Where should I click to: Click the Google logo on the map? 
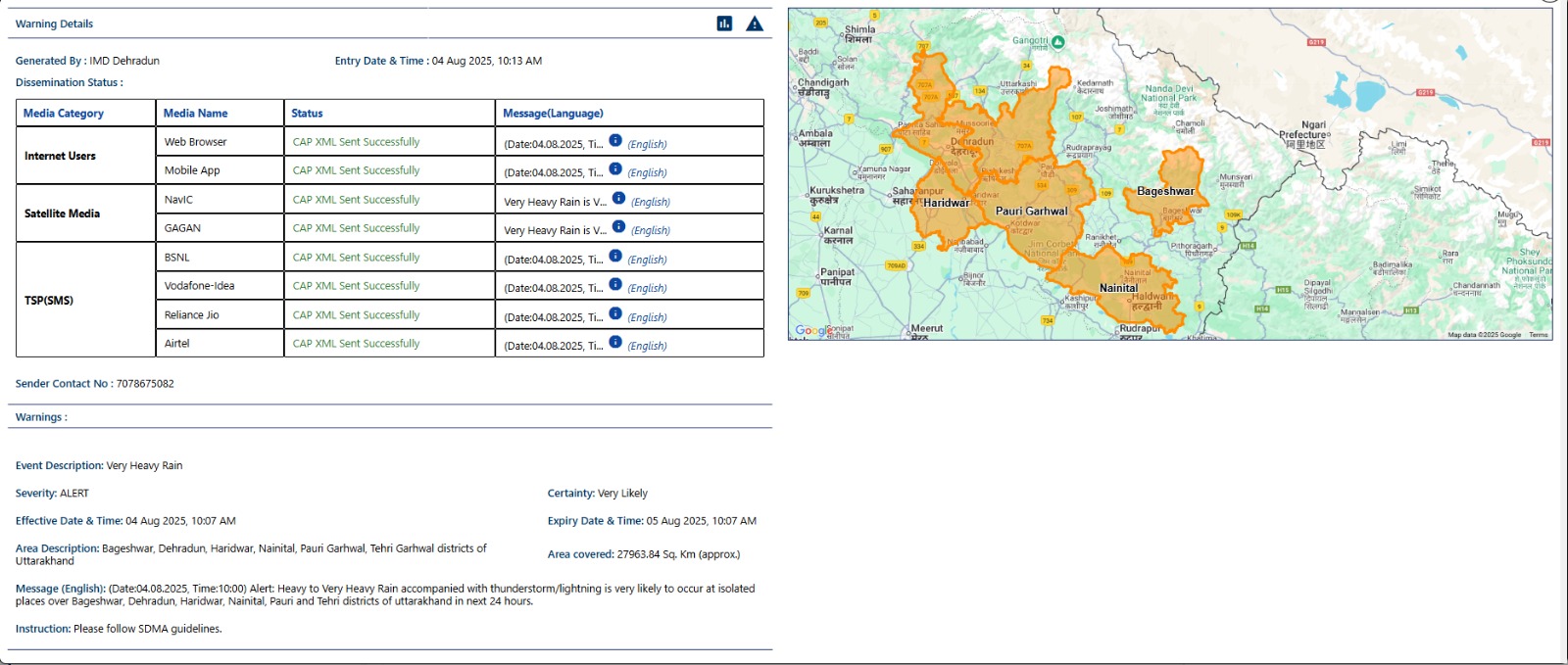[809, 331]
